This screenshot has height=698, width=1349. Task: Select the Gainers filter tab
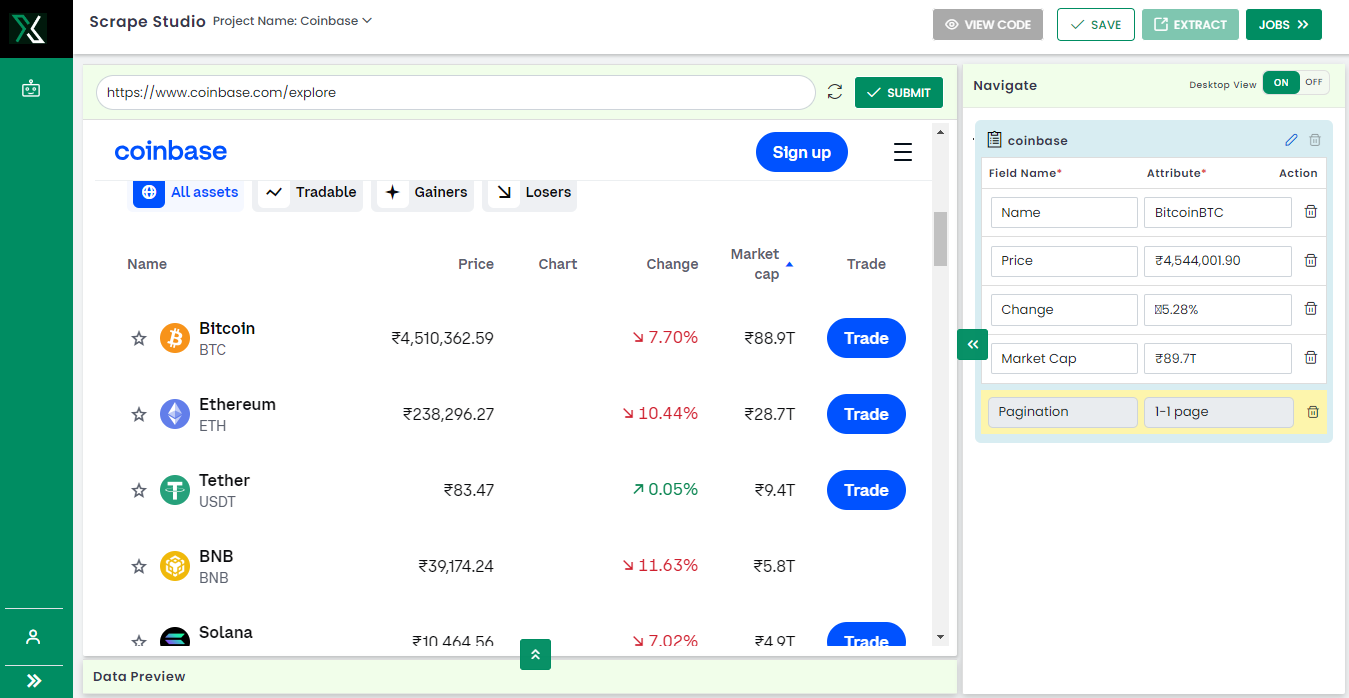[x=424, y=192]
